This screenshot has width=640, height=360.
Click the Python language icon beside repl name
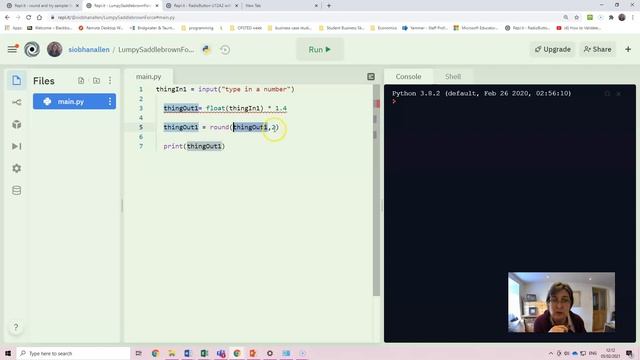(x=207, y=49)
